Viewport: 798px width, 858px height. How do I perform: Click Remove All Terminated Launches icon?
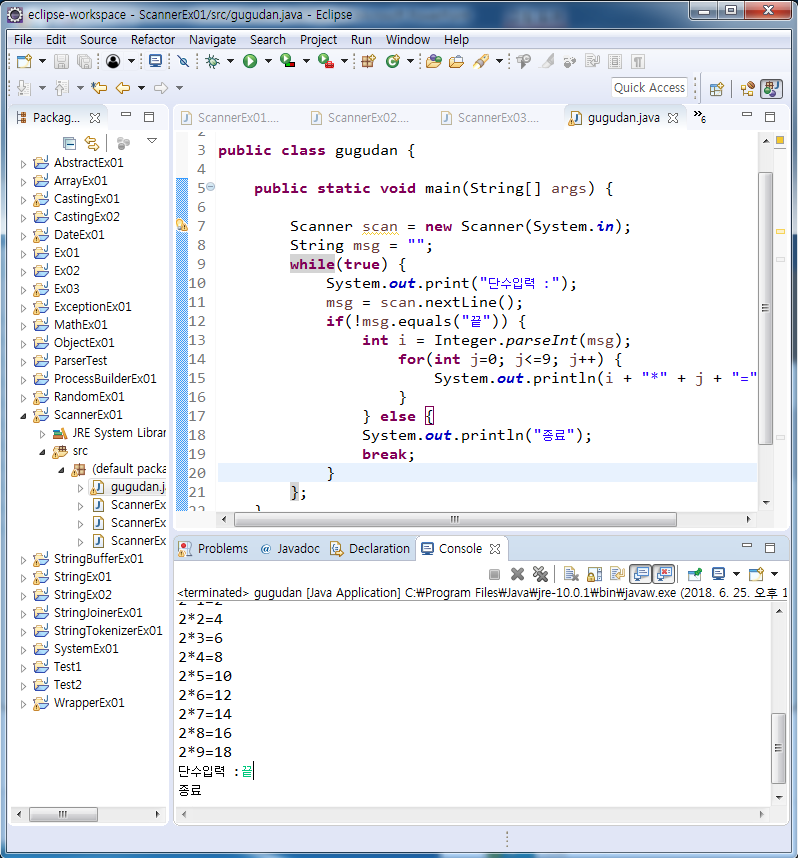[540, 574]
